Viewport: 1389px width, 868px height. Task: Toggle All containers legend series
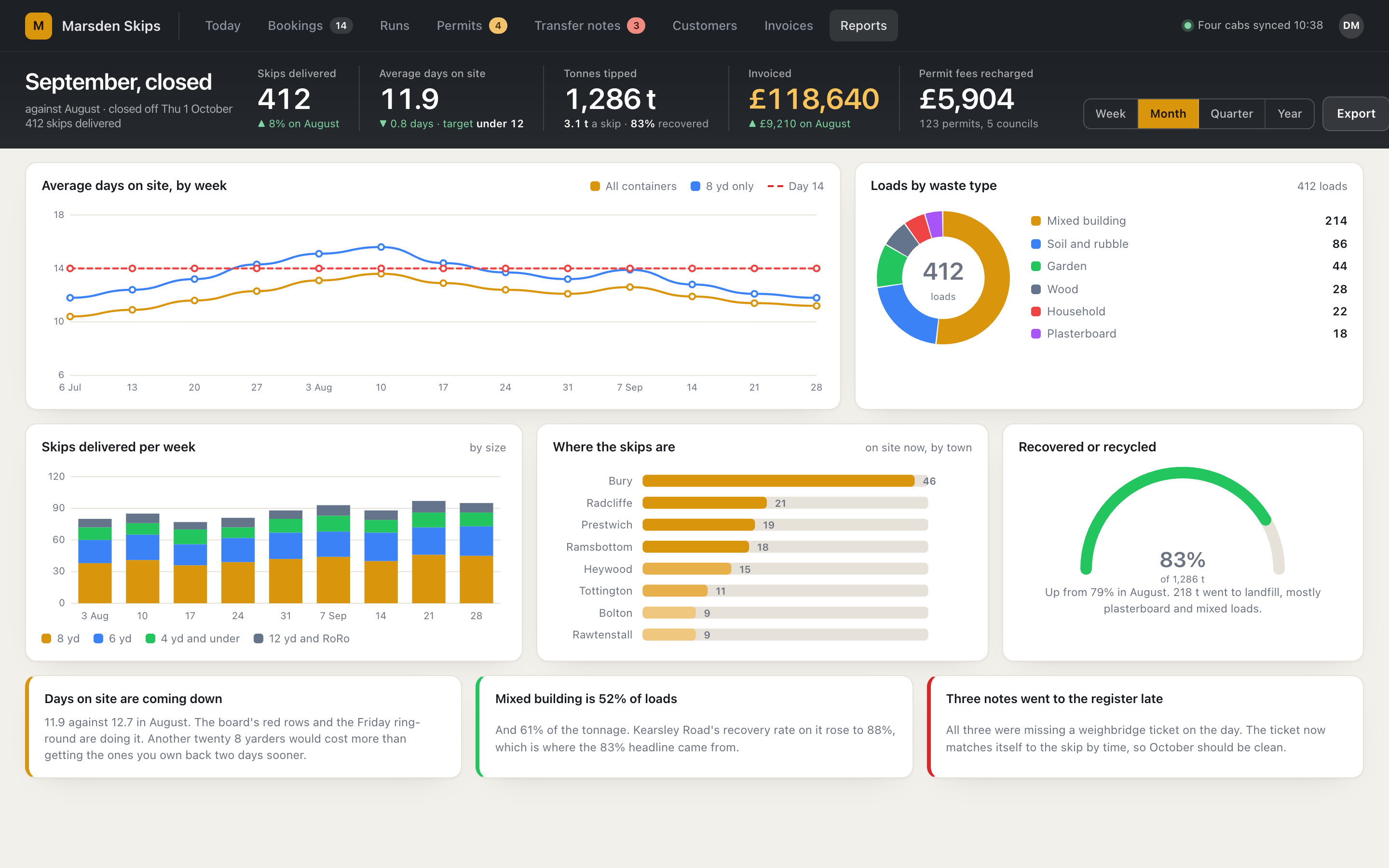(633, 186)
